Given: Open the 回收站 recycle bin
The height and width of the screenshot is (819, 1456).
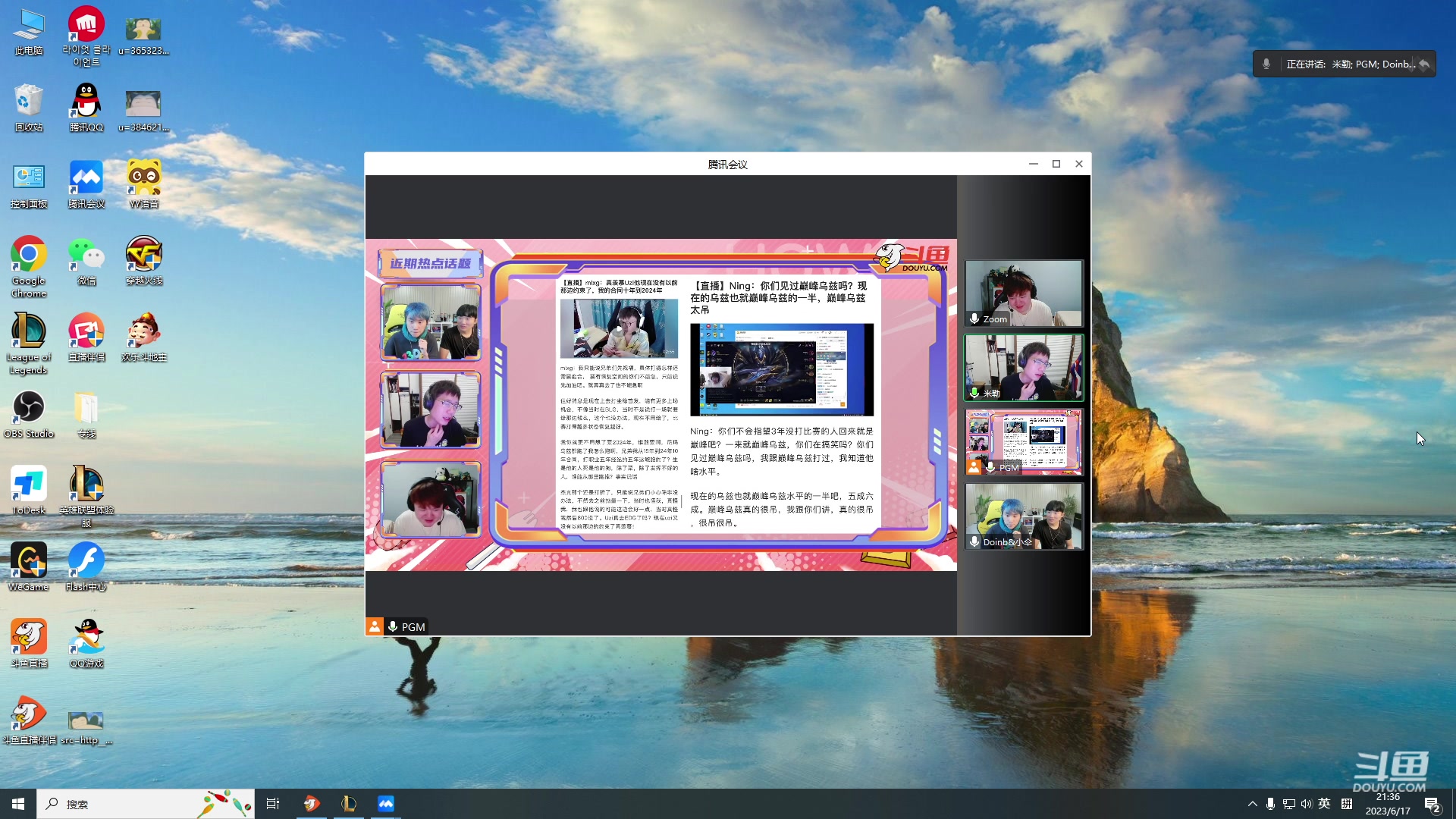Looking at the screenshot, I should point(29,108).
